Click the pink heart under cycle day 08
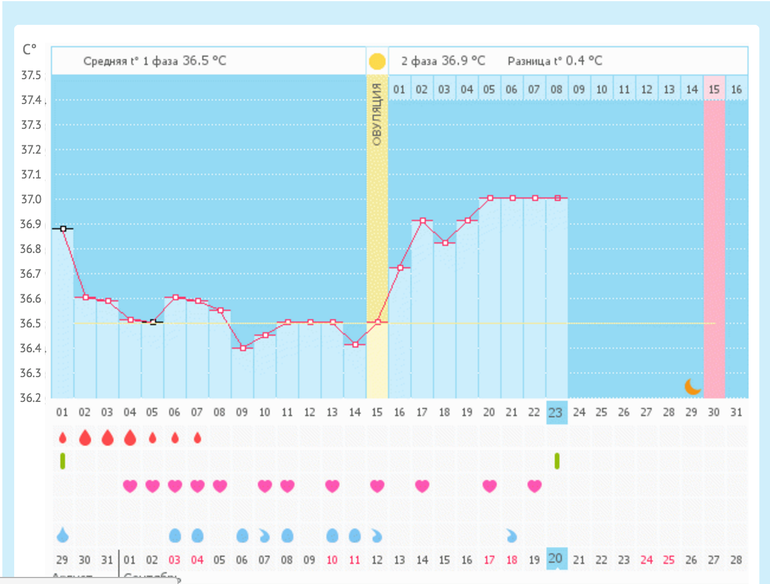Image resolution: width=770 pixels, height=584 pixels. (220, 486)
